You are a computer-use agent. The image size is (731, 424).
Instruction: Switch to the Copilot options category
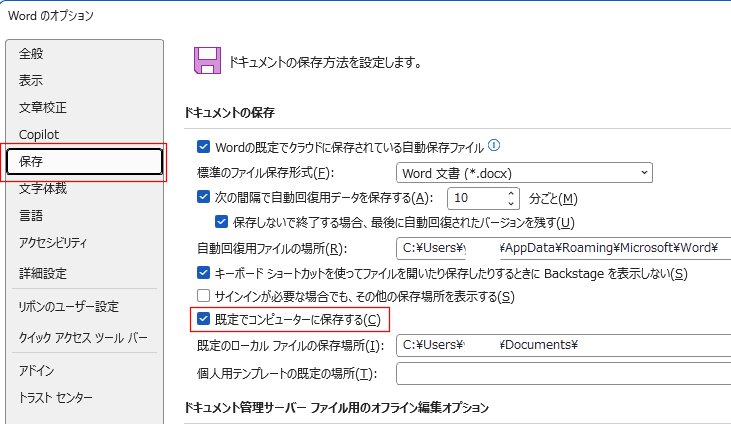pyautogui.click(x=39, y=134)
